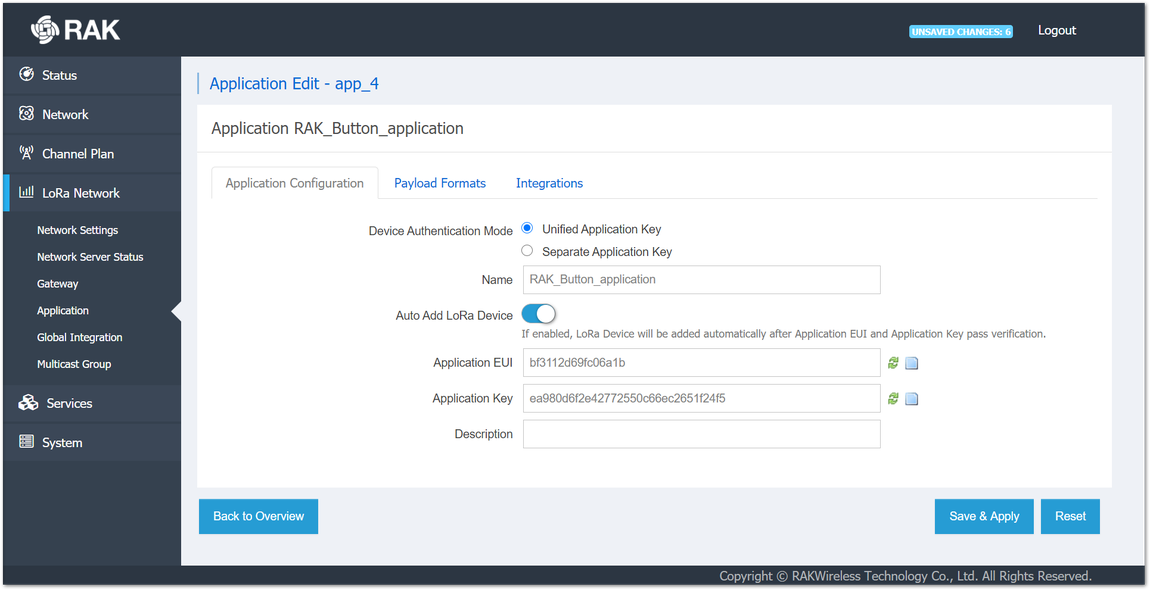Focus the Name input field
This screenshot has height=590, width=1150.
701,280
